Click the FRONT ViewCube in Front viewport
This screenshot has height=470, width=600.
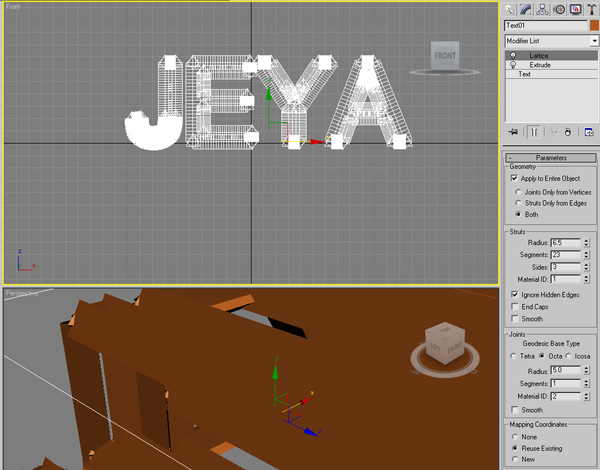coord(445,56)
